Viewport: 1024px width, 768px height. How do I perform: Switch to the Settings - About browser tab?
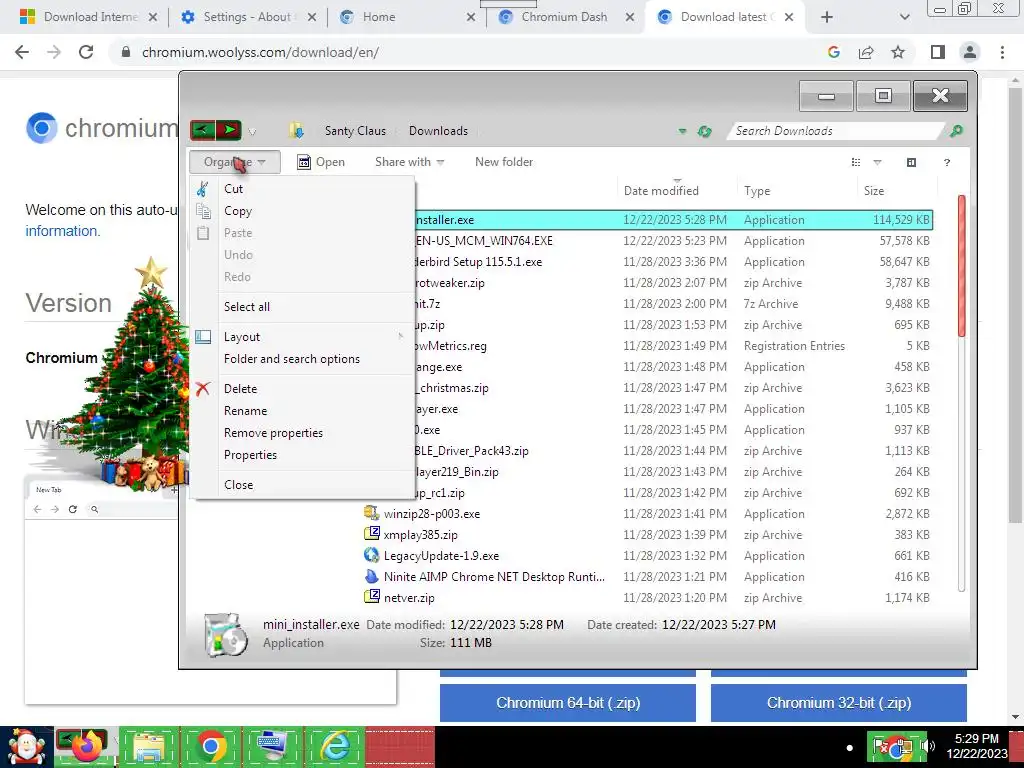tap(247, 17)
